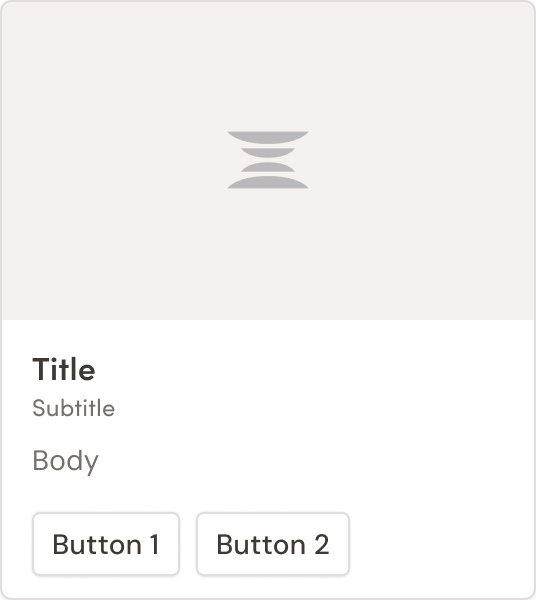536x600 pixels.
Task: Click the digit 2 on the second button
Action: tap(321, 544)
